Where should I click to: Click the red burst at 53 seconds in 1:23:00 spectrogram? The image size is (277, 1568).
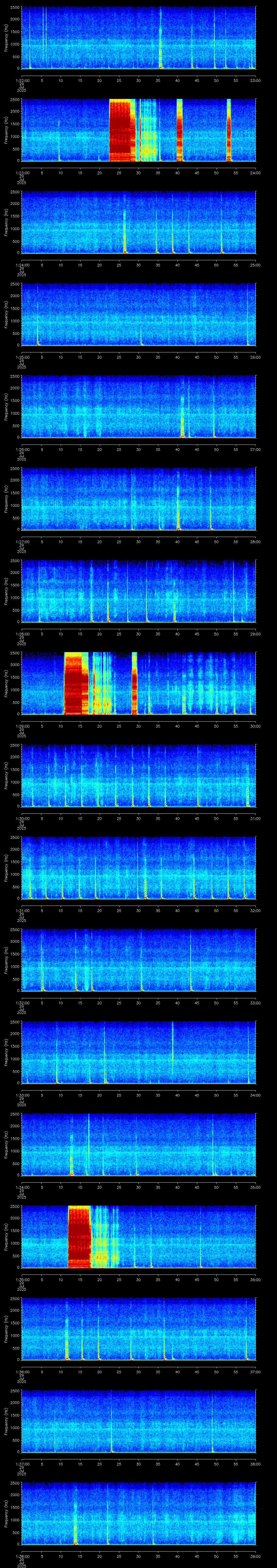[x=229, y=130]
